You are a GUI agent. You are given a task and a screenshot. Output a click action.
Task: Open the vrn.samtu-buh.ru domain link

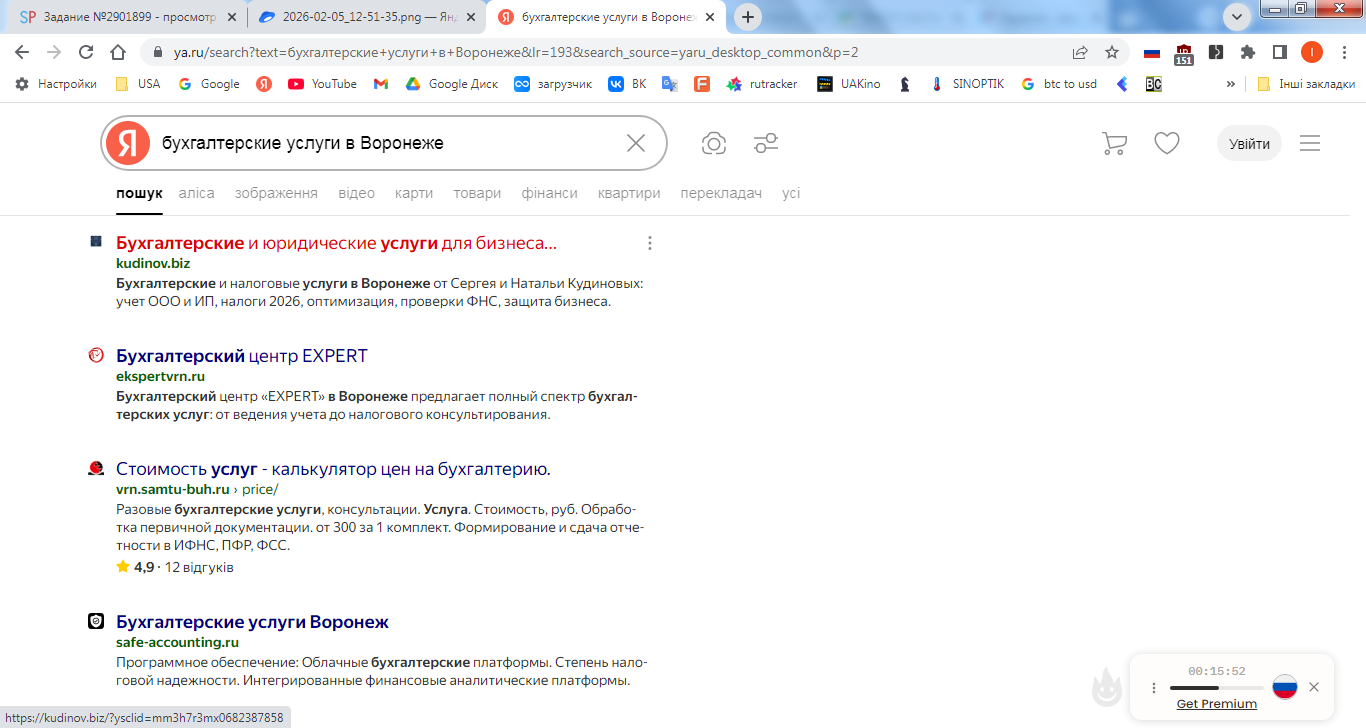pyautogui.click(x=173, y=489)
